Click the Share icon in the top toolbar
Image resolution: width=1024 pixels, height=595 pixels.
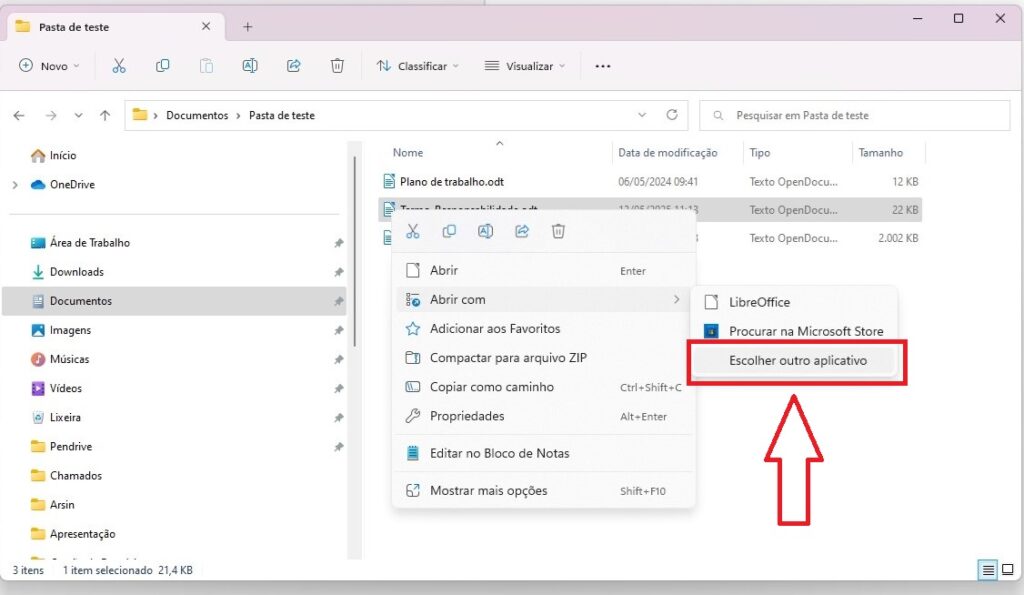[293, 66]
